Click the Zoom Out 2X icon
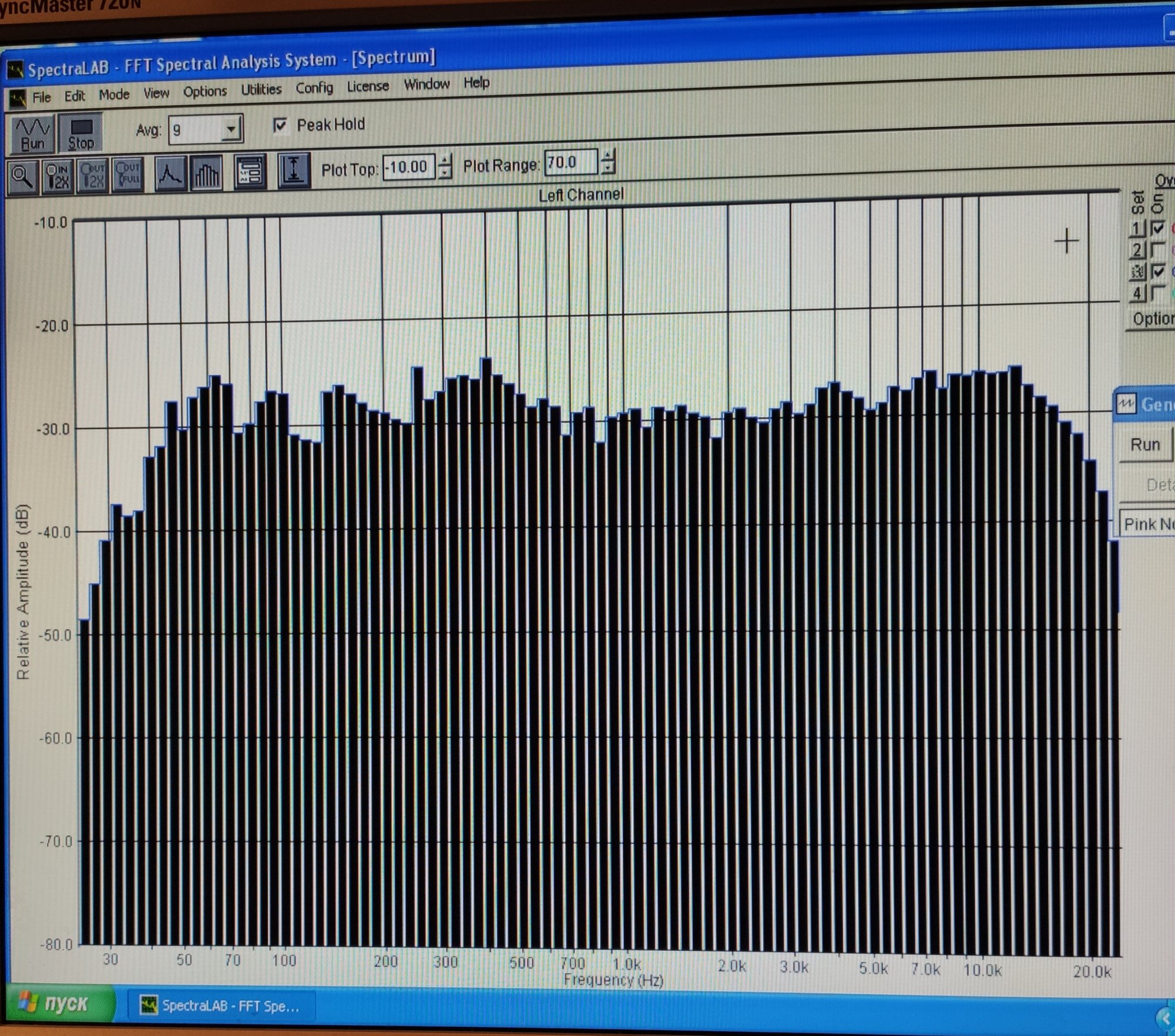 point(93,176)
